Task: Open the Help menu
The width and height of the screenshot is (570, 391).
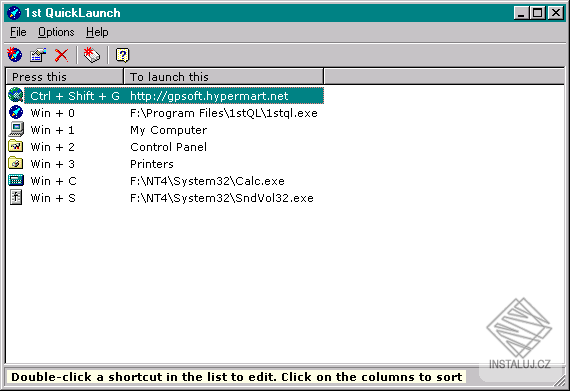Action: (97, 32)
